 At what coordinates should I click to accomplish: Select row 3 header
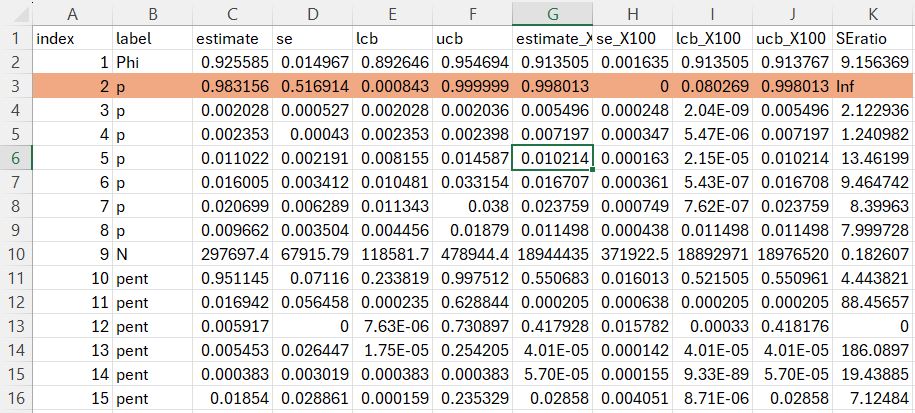(16, 87)
